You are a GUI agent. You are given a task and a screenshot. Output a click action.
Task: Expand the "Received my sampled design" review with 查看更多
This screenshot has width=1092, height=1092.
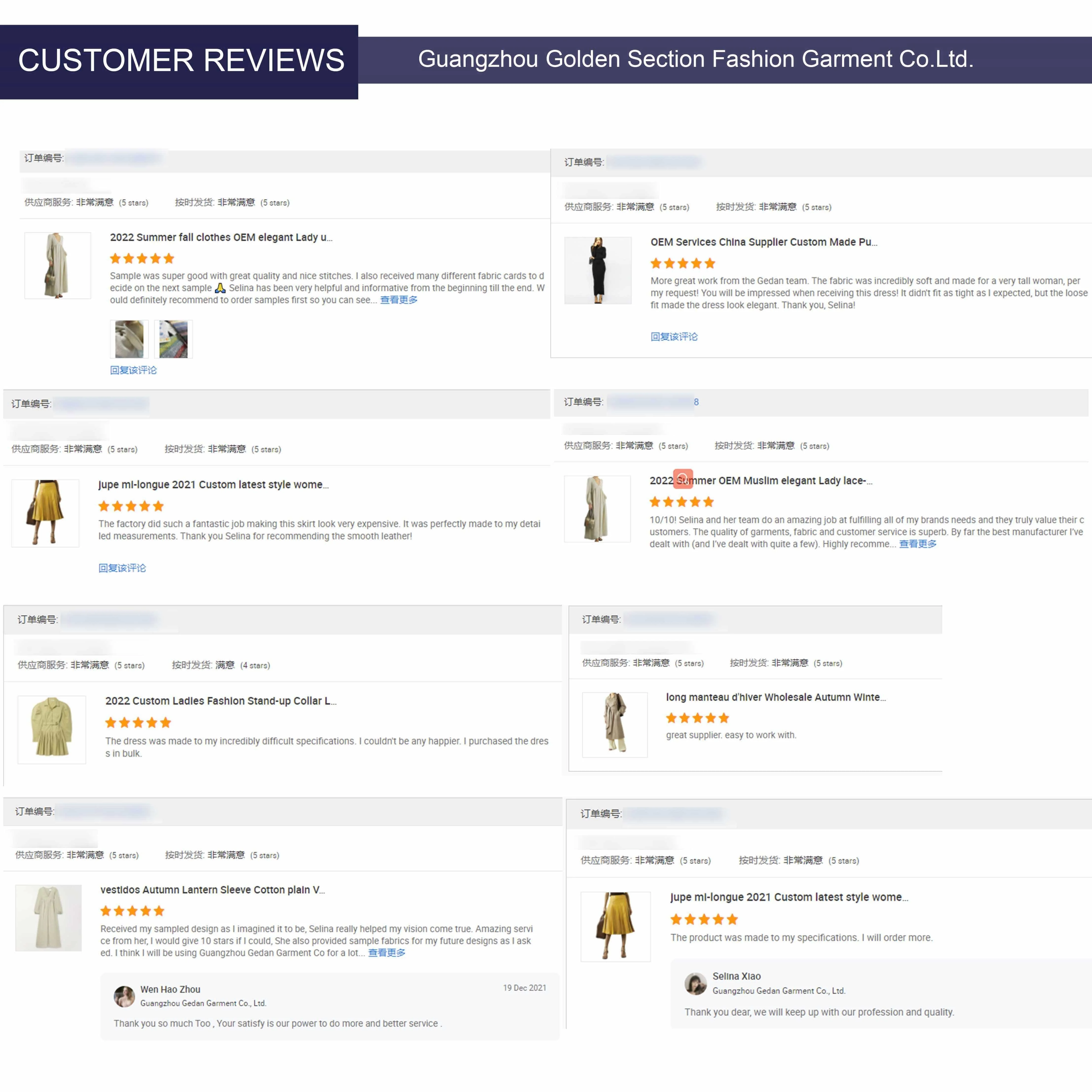point(387,953)
